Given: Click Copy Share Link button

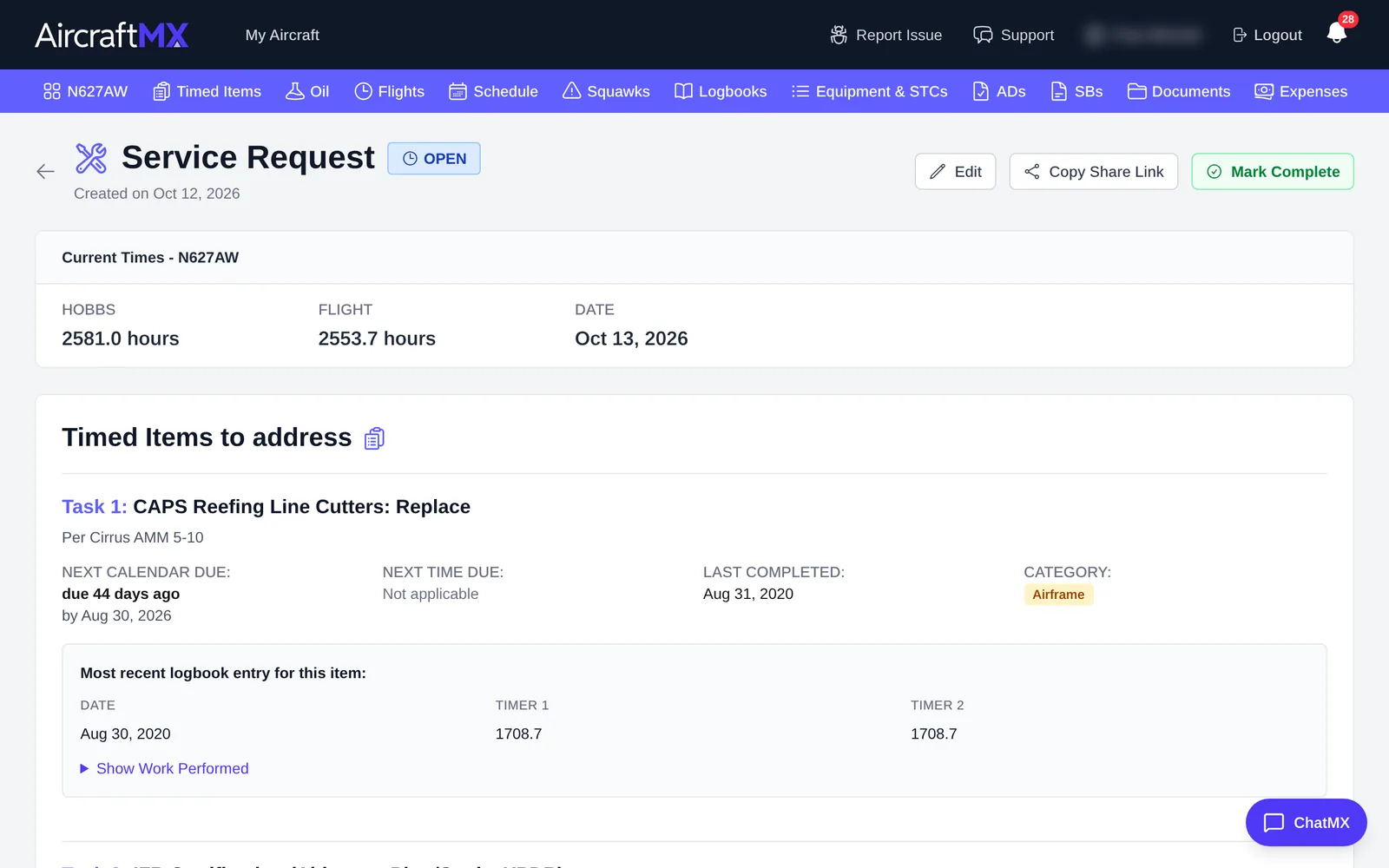Looking at the screenshot, I should click(1094, 172).
